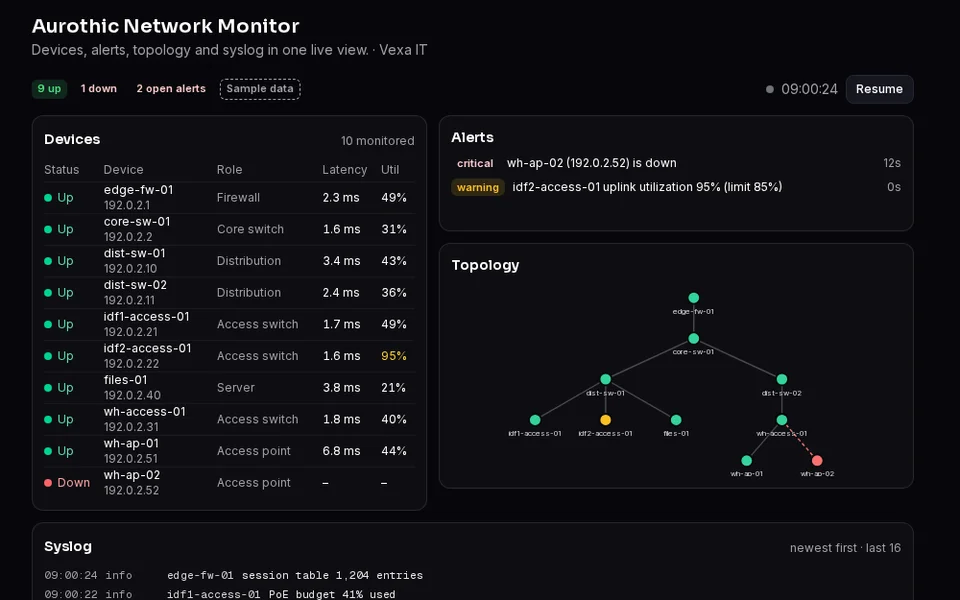960x600 pixels.
Task: Click the Syslog panel heading
Action: point(68,547)
